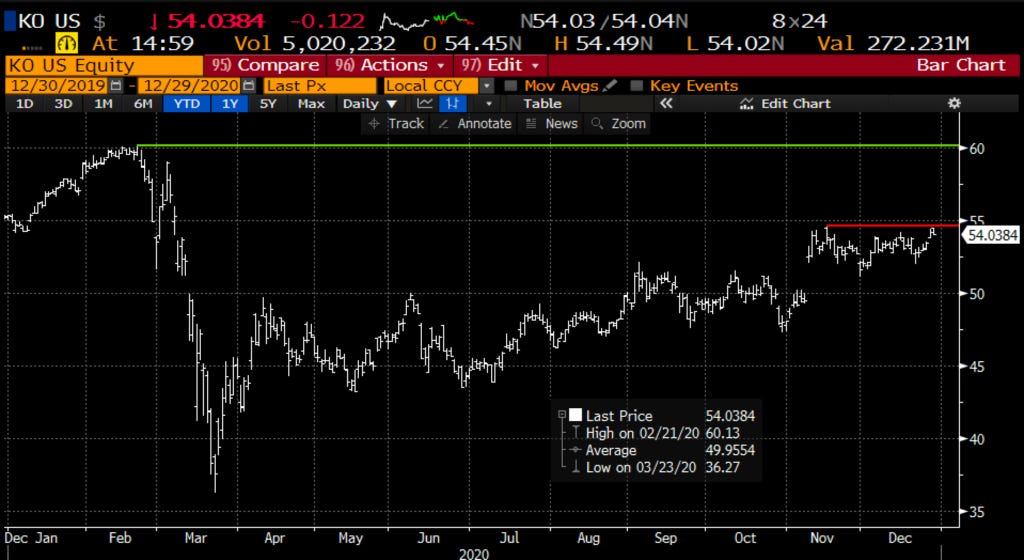Expand the Daily periodicity dropdown

tap(370, 103)
